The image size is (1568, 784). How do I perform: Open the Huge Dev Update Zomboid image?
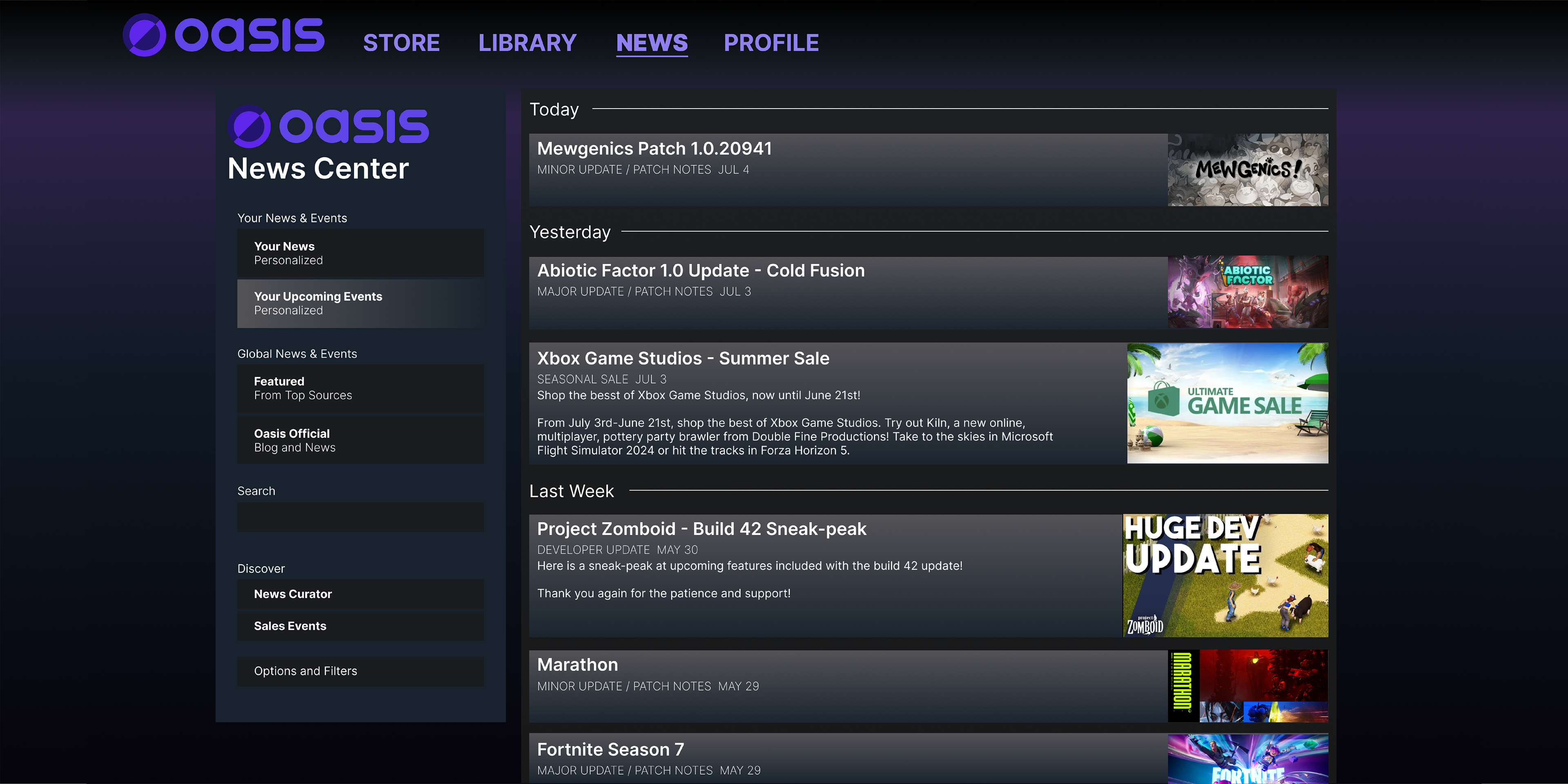pyautogui.click(x=1225, y=576)
